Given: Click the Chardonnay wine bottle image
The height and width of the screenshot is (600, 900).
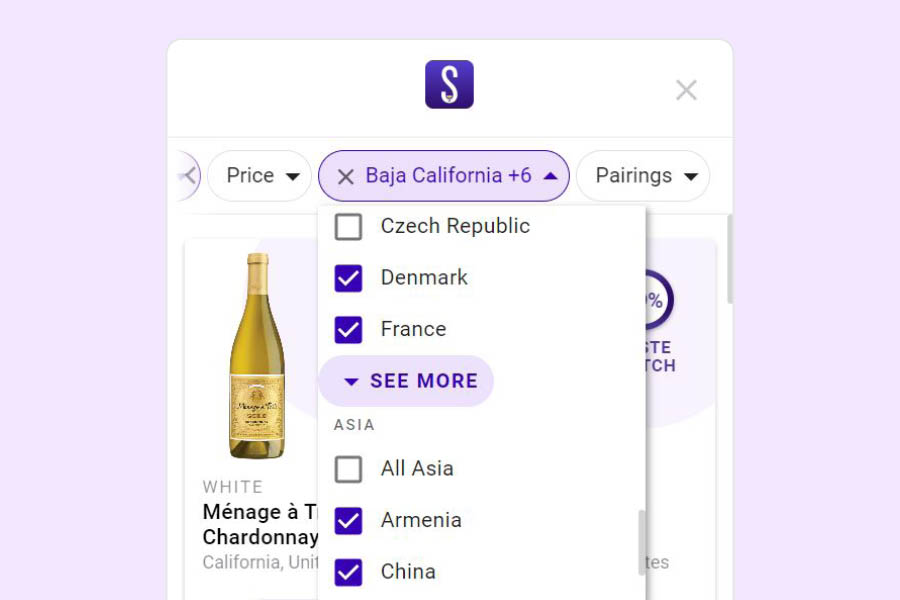Looking at the screenshot, I should tap(257, 356).
